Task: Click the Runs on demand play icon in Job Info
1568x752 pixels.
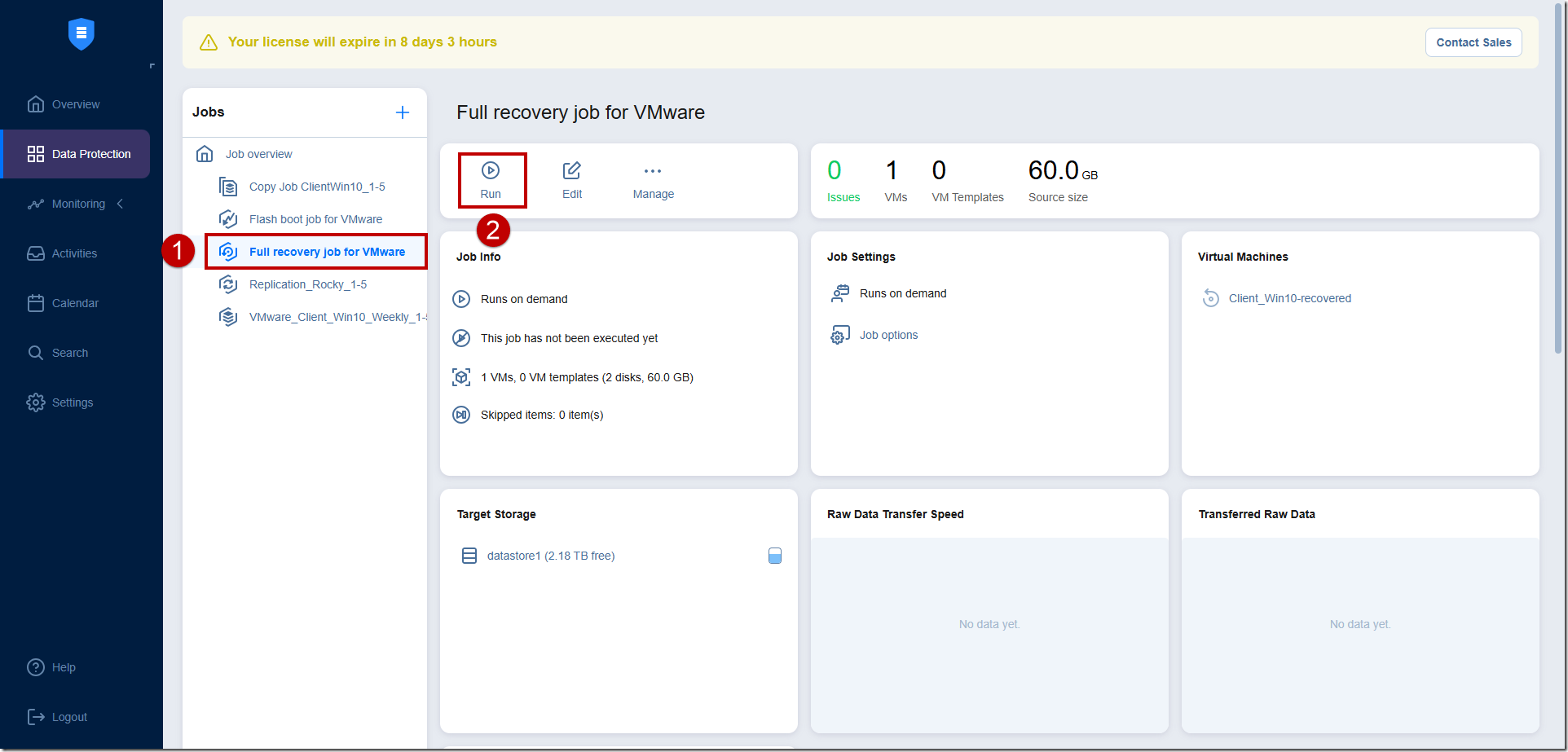Action: click(461, 299)
